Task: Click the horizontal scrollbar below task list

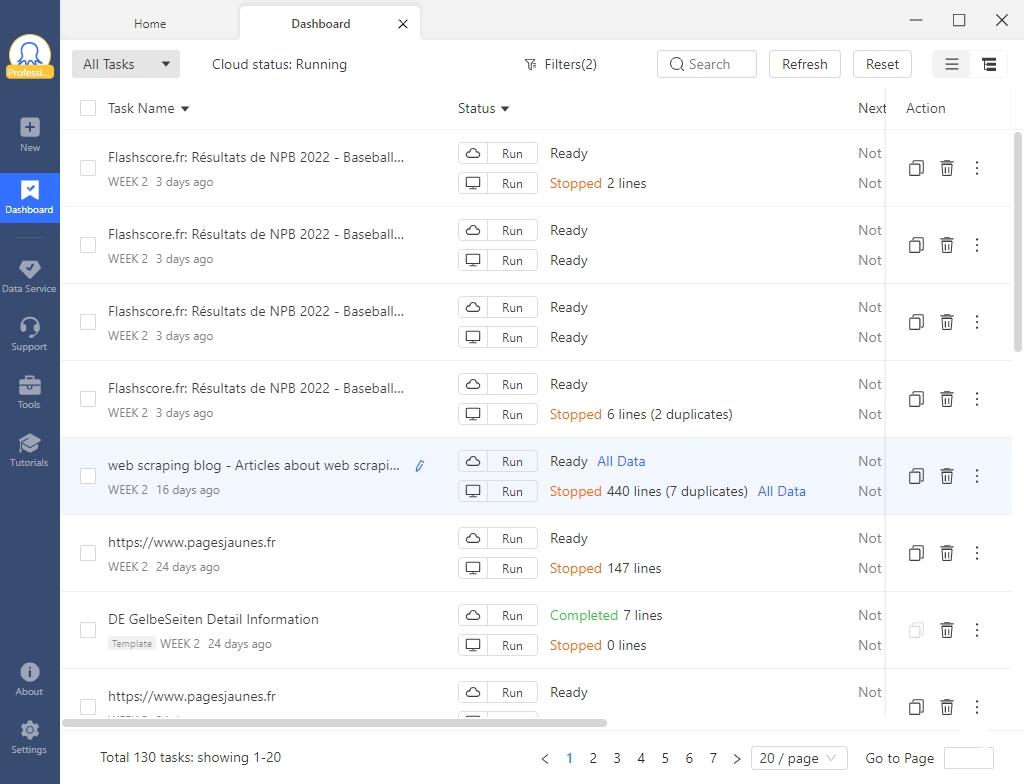Action: click(x=334, y=723)
